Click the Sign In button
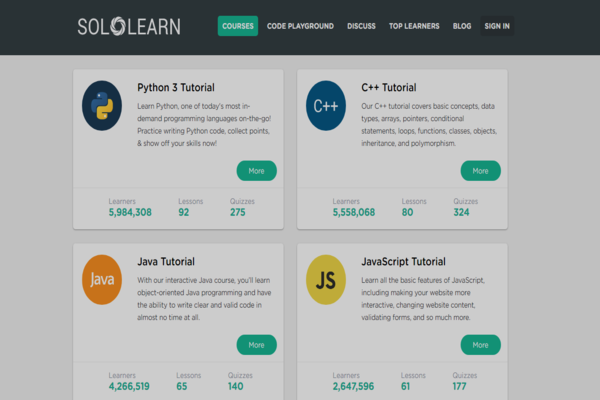The width and height of the screenshot is (600, 400). (497, 26)
